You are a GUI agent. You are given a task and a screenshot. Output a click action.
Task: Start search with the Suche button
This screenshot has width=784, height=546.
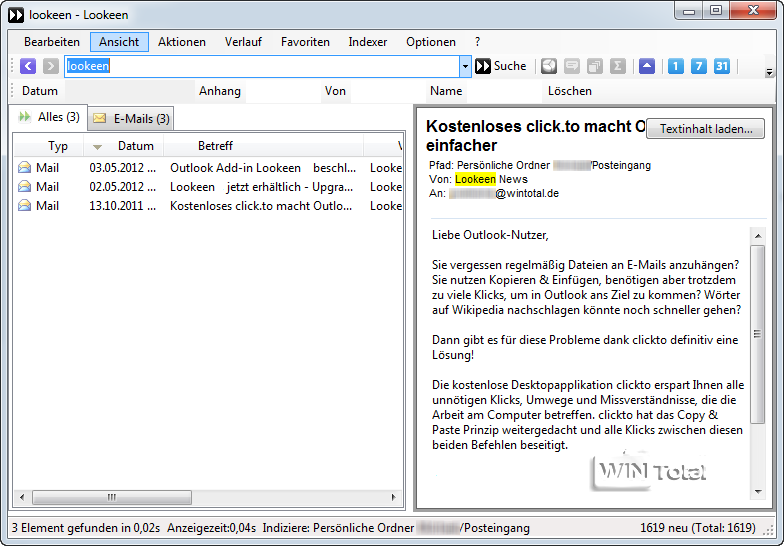pos(500,66)
